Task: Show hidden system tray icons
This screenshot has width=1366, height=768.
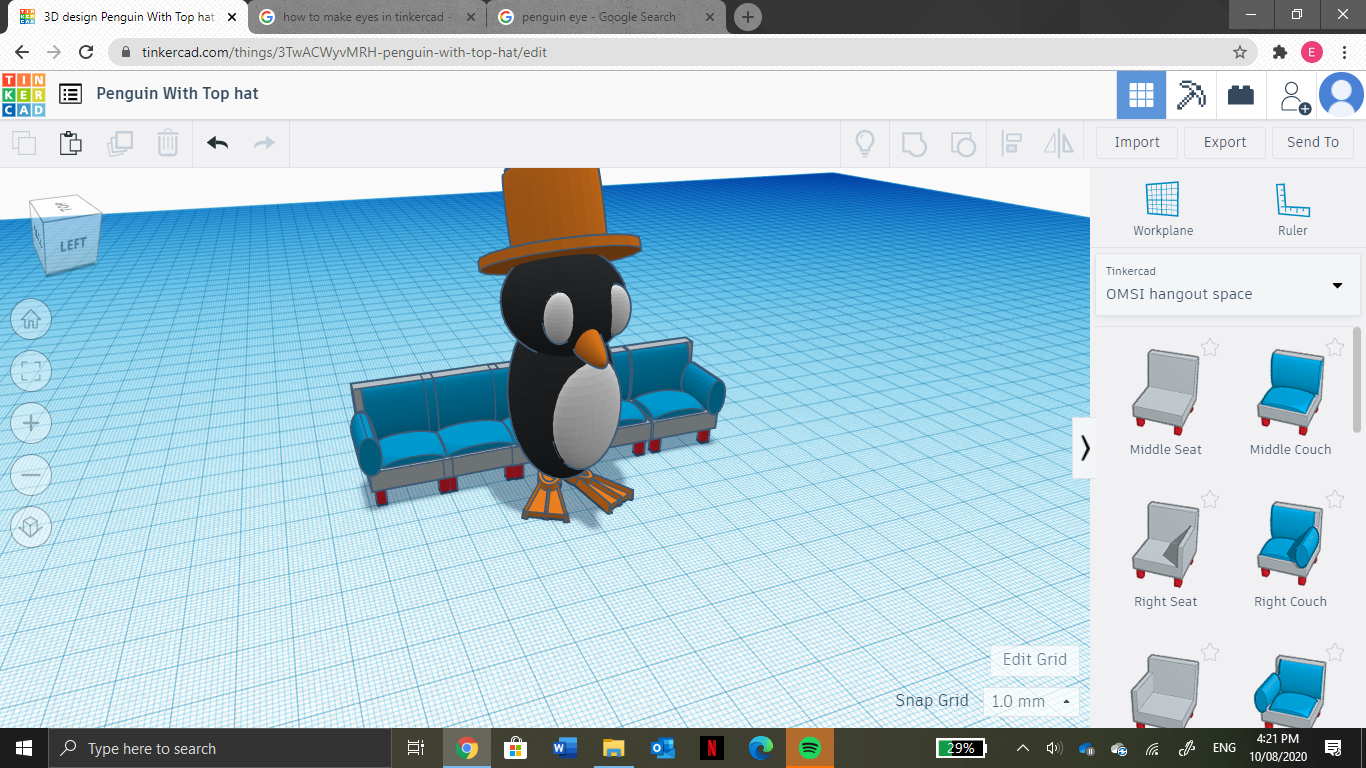Action: [1022, 748]
